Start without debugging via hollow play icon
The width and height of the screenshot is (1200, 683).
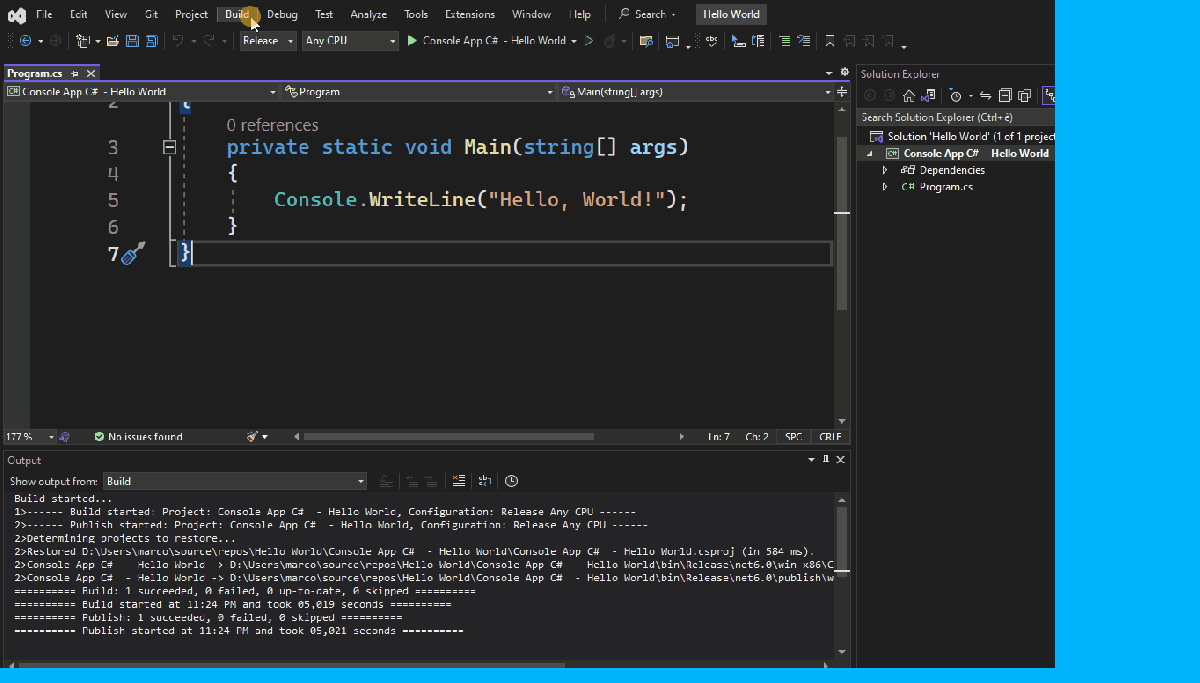(x=589, y=41)
